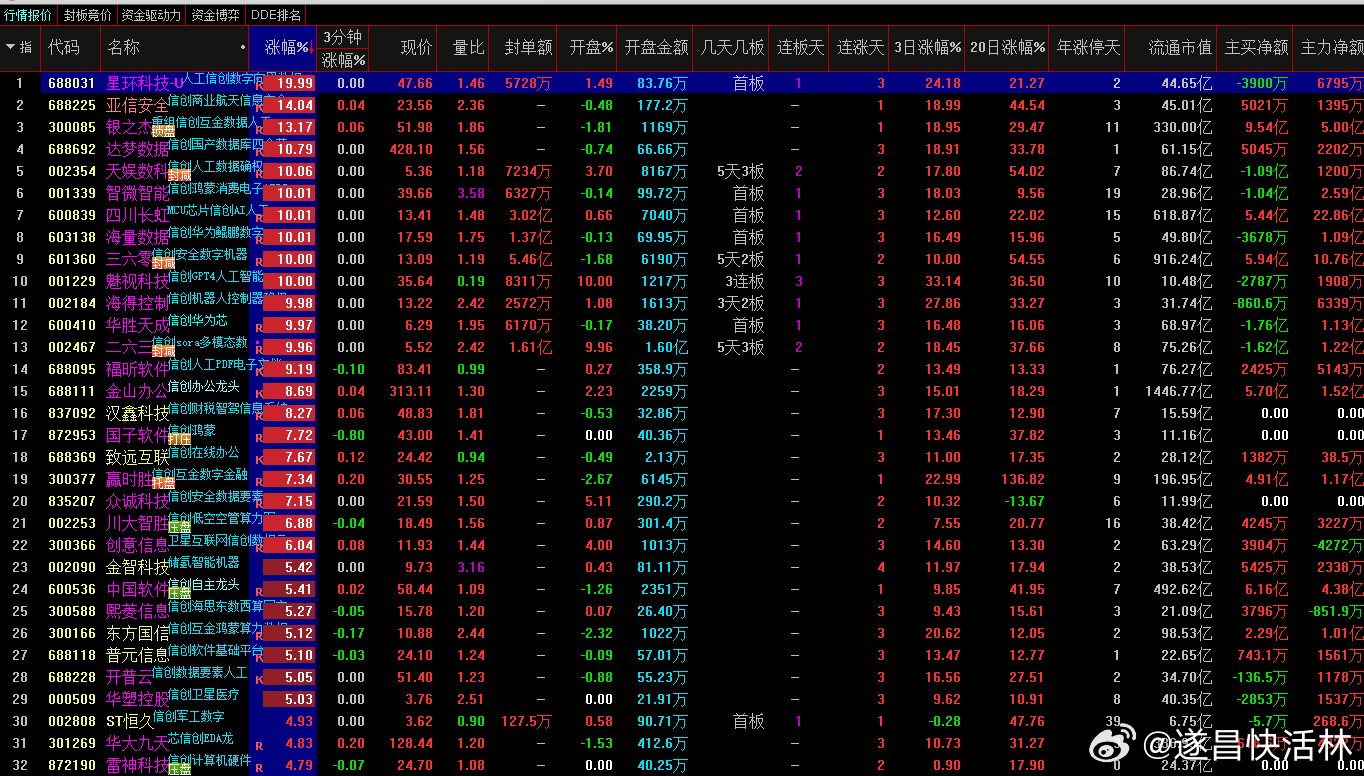This screenshot has height=776, width=1364.
Task: Select stock code 603138
Action: (72, 237)
